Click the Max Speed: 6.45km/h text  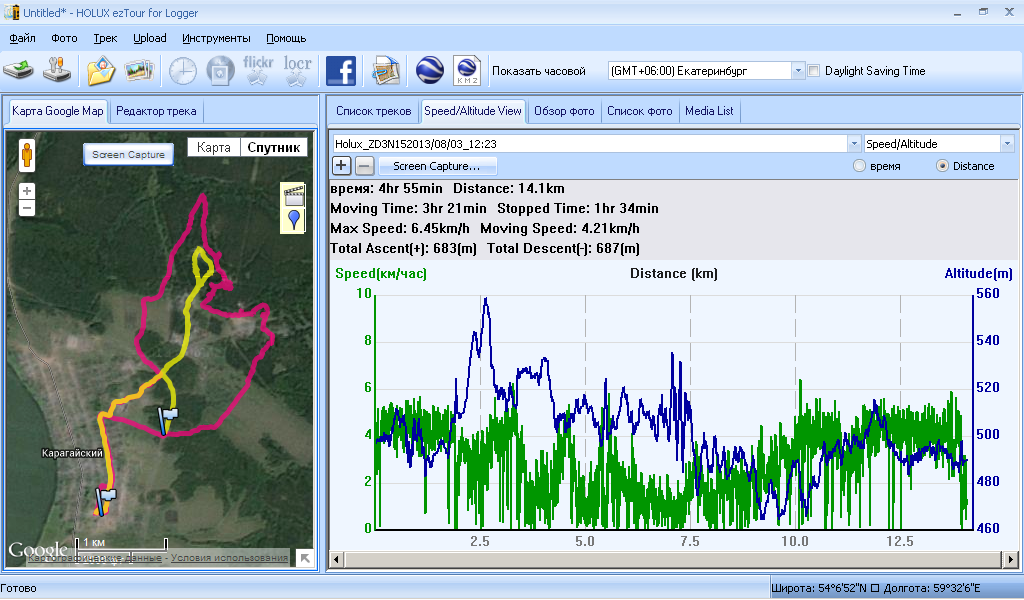click(x=400, y=229)
